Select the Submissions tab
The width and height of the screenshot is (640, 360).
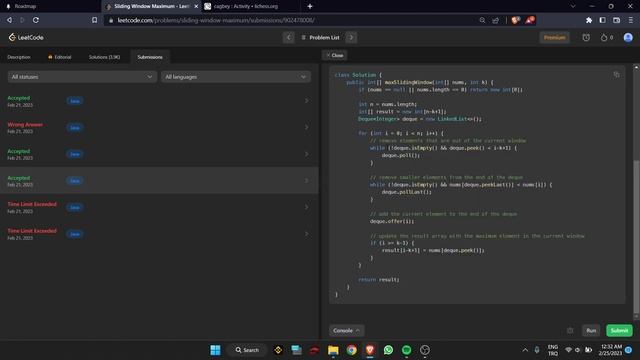click(x=150, y=57)
